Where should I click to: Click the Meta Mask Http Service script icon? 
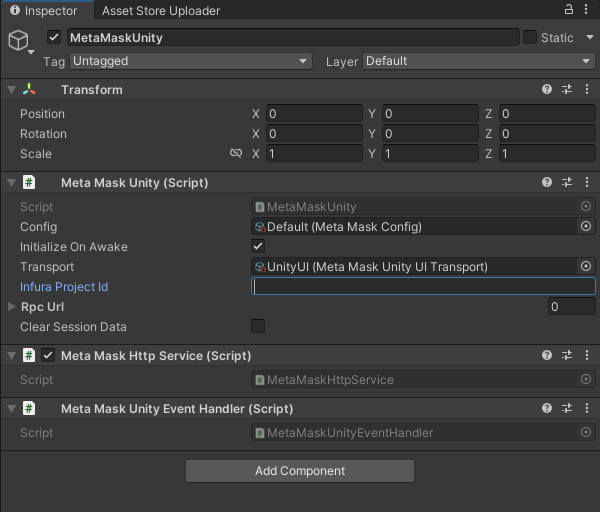tap(29, 355)
